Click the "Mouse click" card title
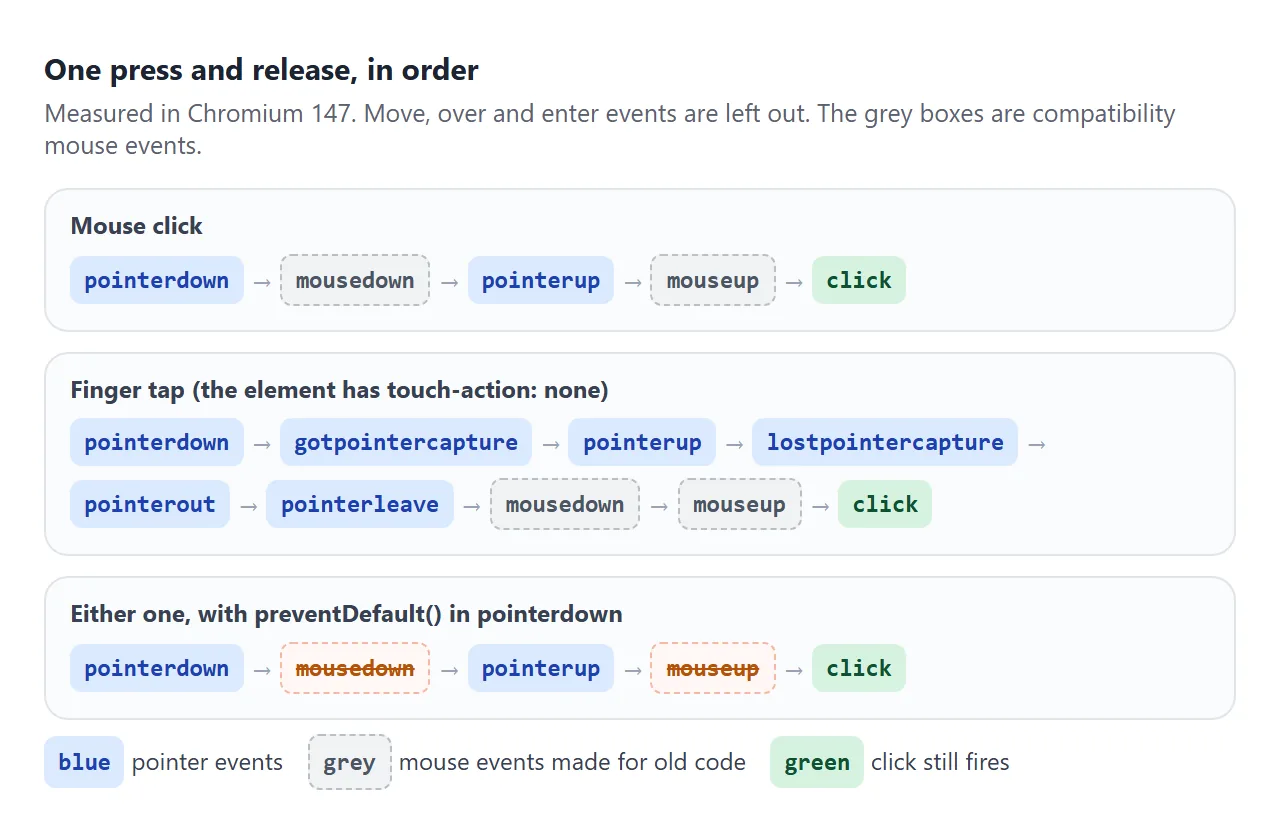 click(x=136, y=226)
